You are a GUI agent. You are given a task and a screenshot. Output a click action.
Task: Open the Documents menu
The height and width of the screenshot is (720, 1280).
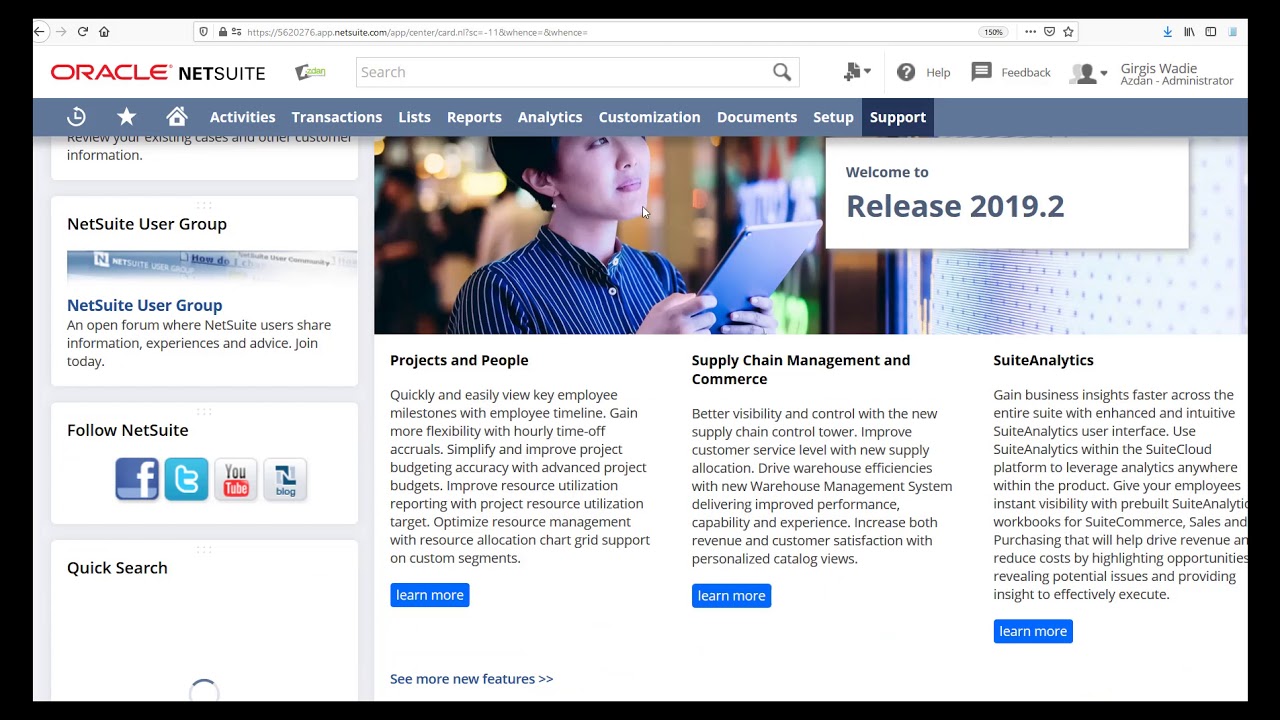[757, 117]
